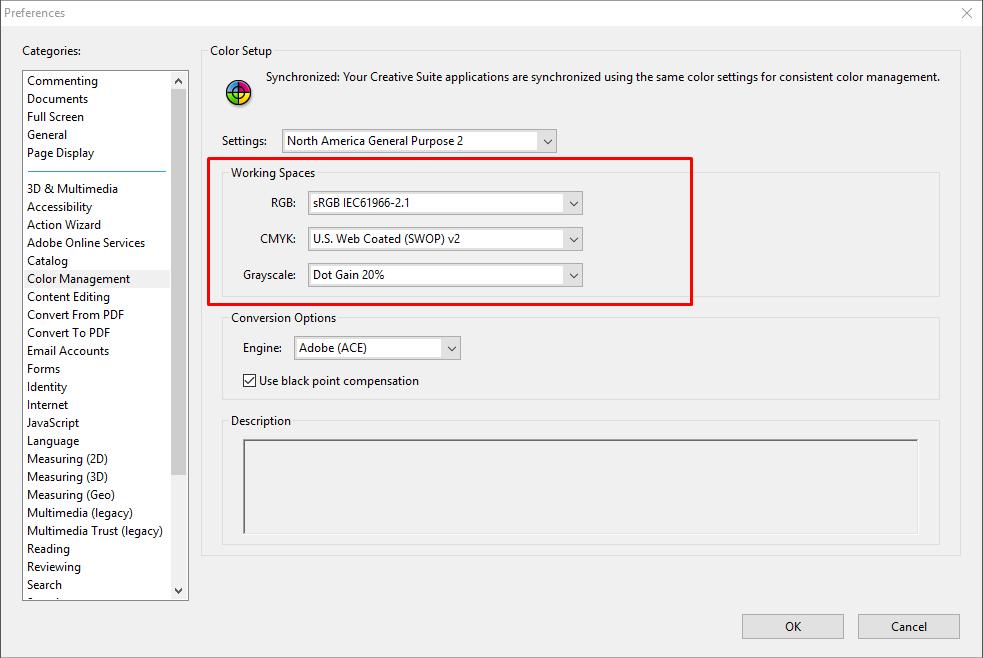Select the Multimedia Trust (legacy) category

(98, 531)
